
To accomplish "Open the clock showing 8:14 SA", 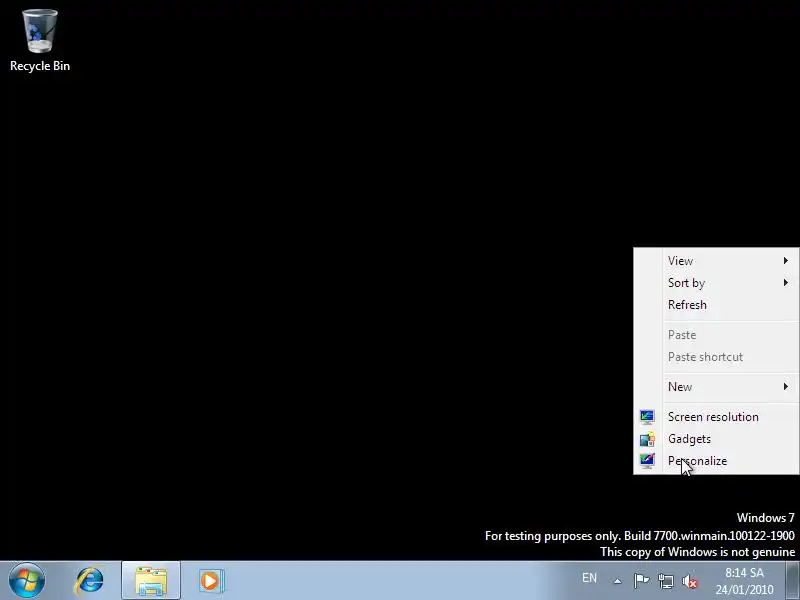I will (x=744, y=581).
